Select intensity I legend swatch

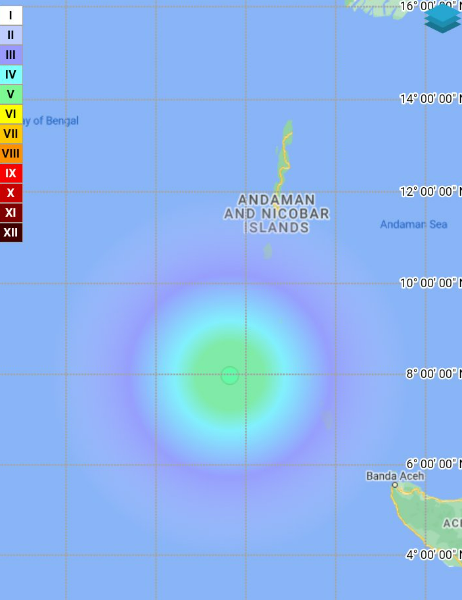click(11, 16)
